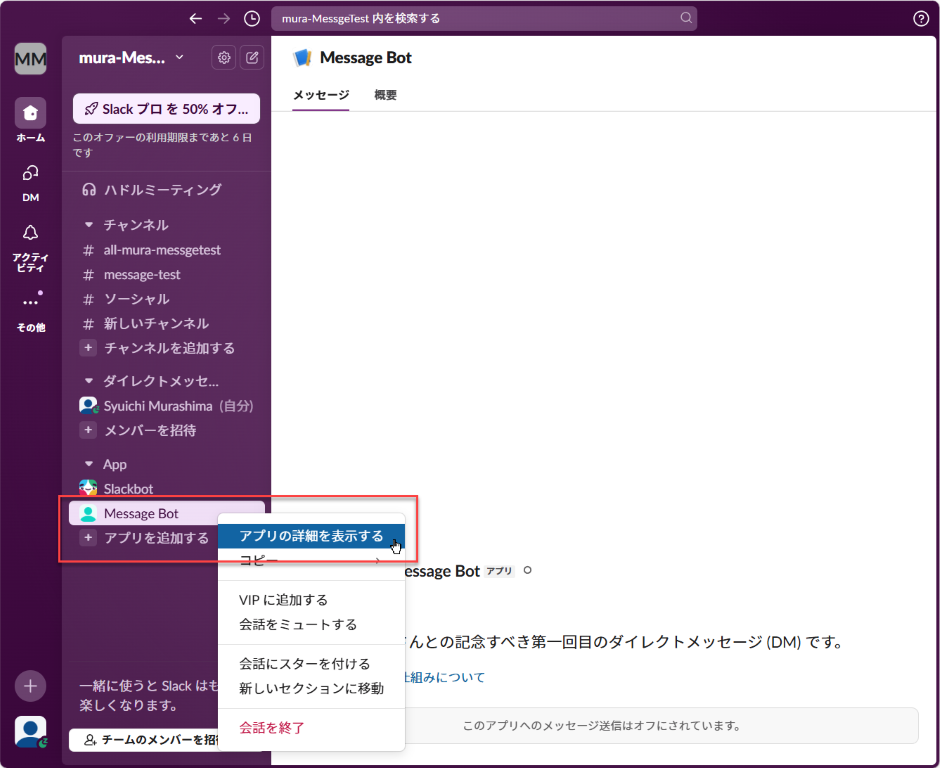This screenshot has width=940, height=768.
Task: Click the plus icon beside メンバーを招待
Action: (x=88, y=430)
